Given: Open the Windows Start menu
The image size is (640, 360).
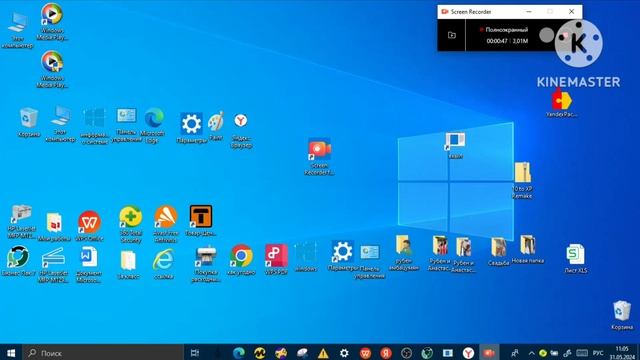Looking at the screenshot, I should tap(11, 353).
